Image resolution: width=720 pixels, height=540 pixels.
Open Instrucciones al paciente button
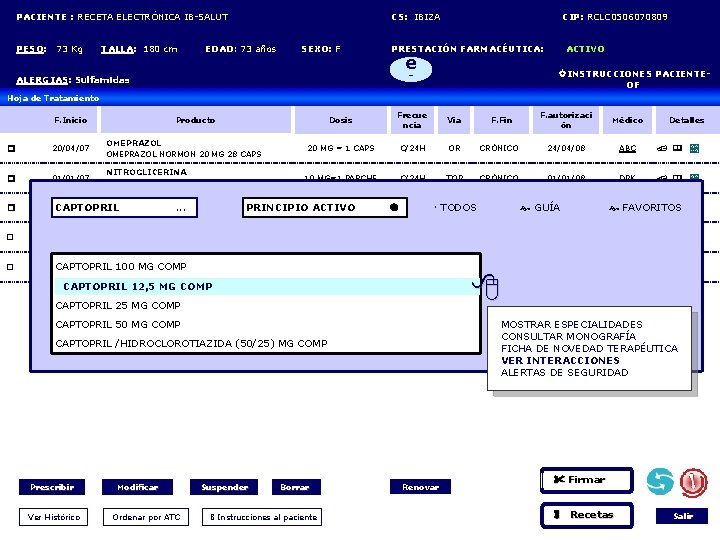(x=262, y=517)
